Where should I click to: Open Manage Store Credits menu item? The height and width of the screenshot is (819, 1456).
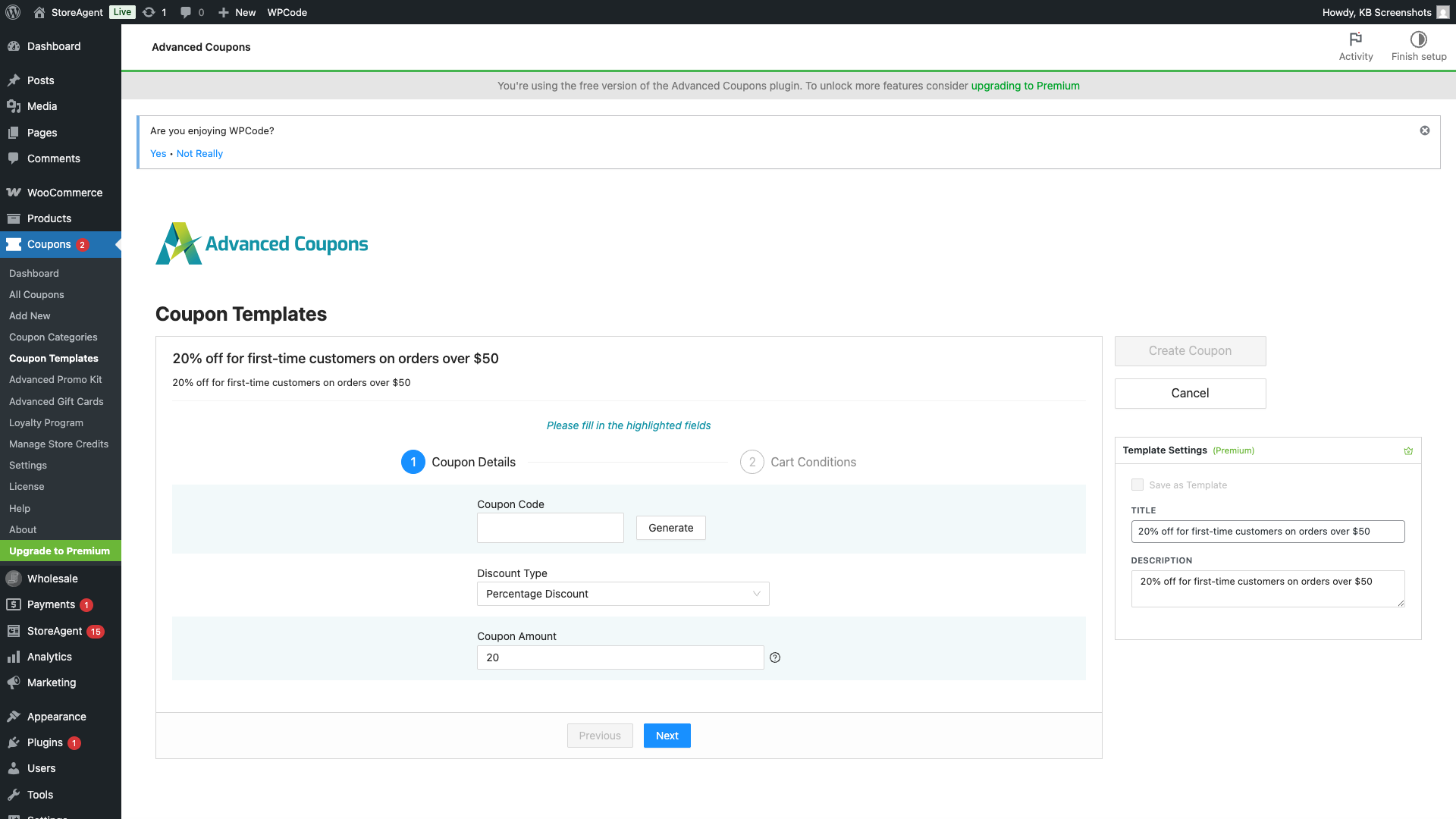click(x=58, y=444)
